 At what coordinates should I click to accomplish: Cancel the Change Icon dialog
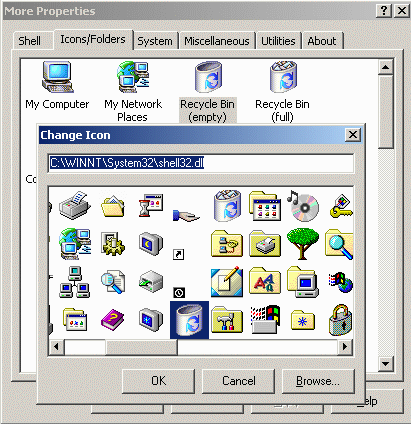pyautogui.click(x=239, y=381)
